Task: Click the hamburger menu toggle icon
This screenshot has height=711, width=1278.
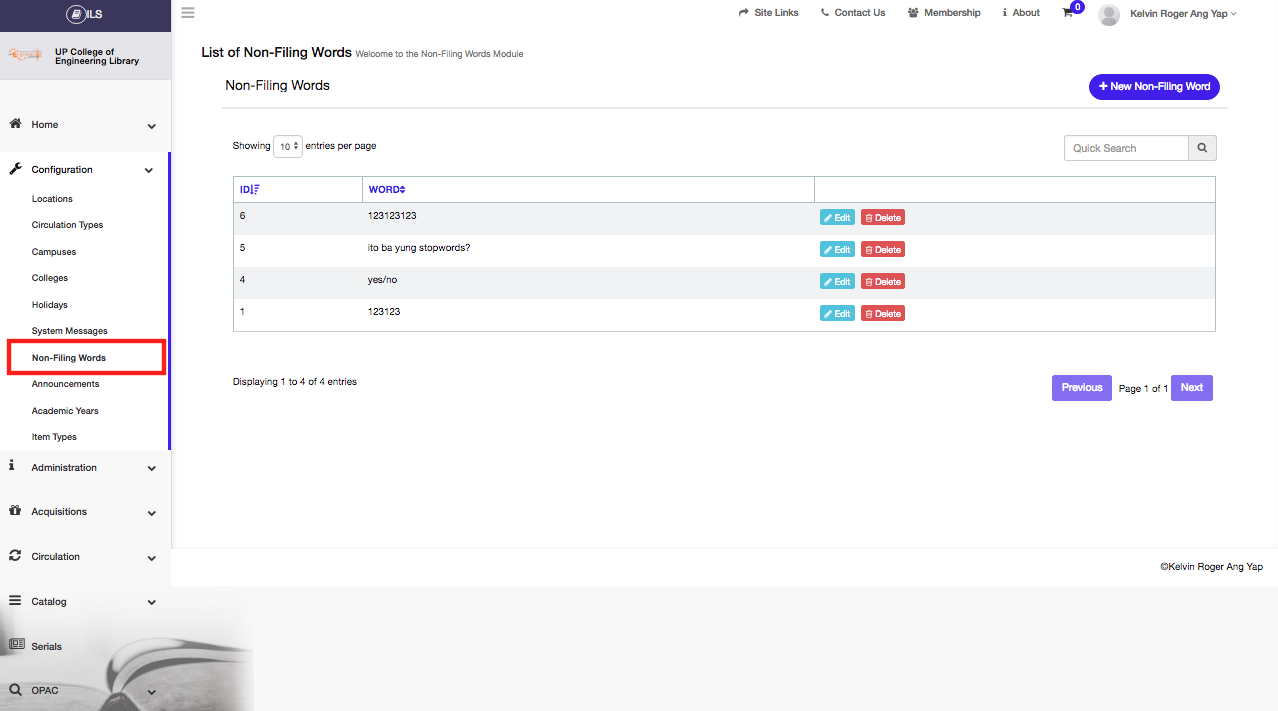Action: coord(188,13)
